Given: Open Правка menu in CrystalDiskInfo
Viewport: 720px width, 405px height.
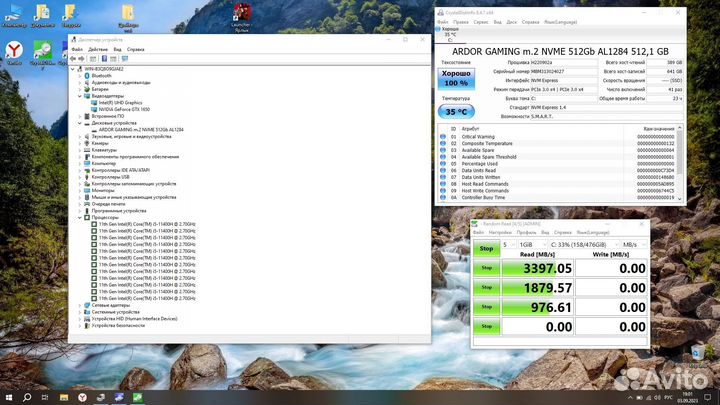Looking at the screenshot, I should coord(461,22).
